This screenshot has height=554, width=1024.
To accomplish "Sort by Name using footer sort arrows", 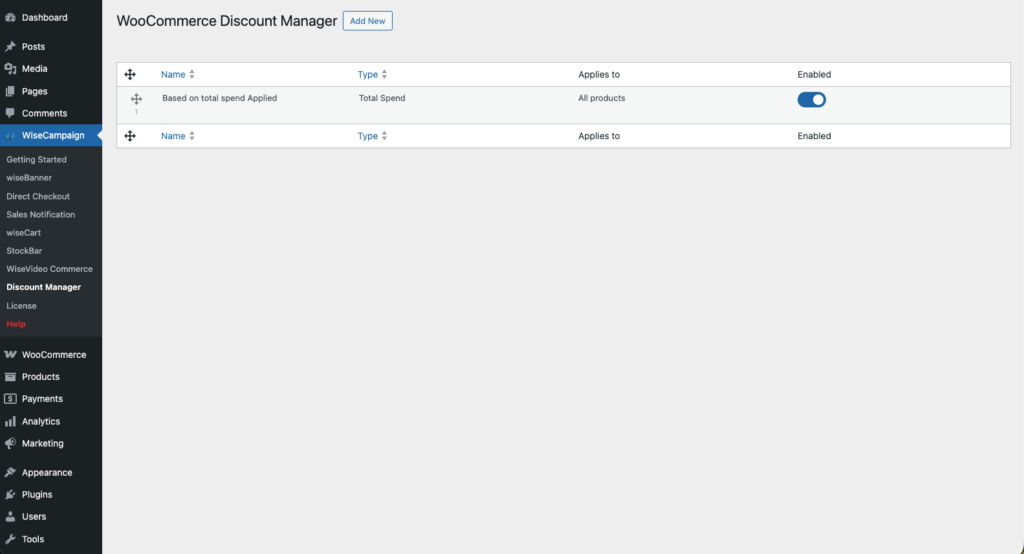I will tap(192, 136).
